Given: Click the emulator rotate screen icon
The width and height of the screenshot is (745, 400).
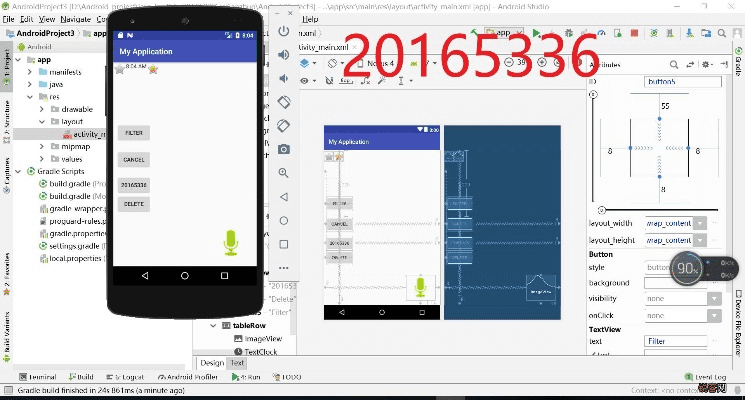Looking at the screenshot, I should [x=284, y=102].
